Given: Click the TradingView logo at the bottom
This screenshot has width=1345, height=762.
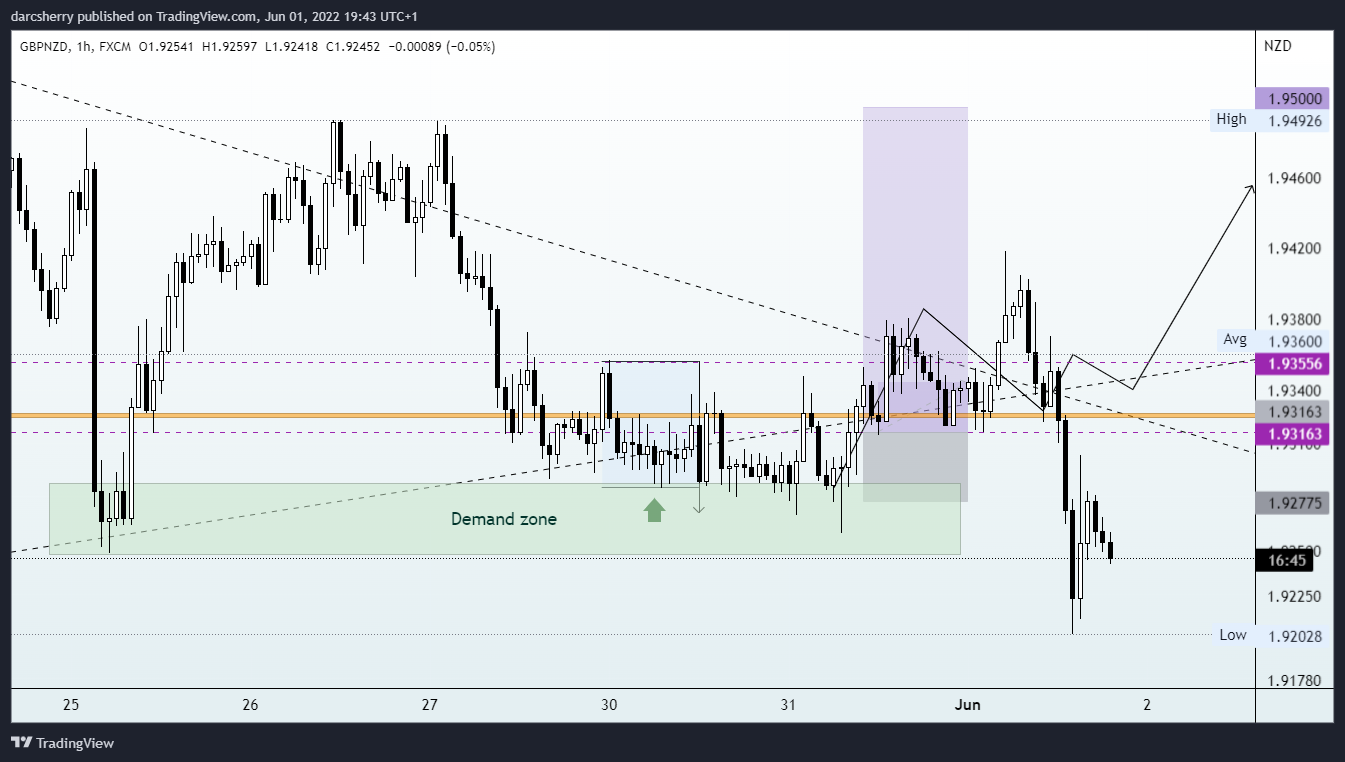Looking at the screenshot, I should 62,743.
